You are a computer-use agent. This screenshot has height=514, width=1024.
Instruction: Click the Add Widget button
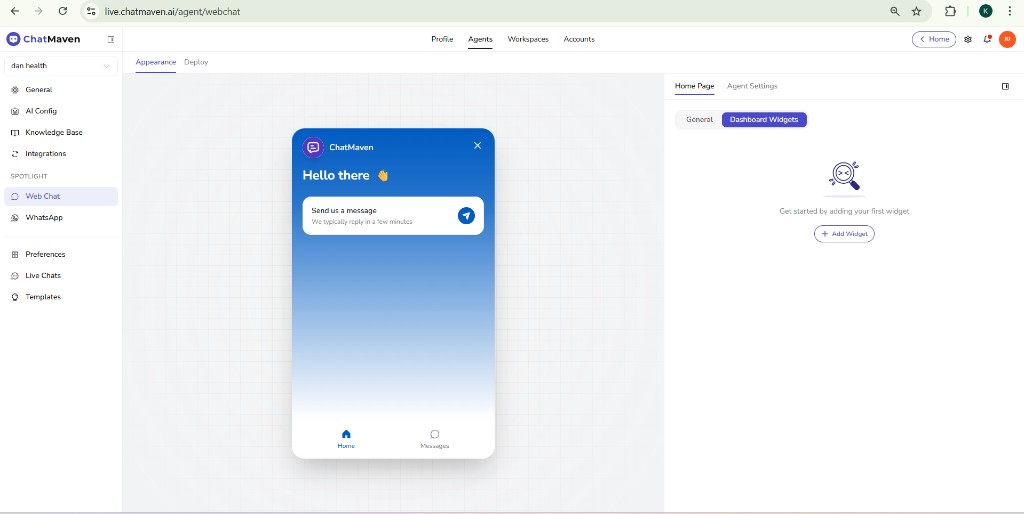click(844, 234)
